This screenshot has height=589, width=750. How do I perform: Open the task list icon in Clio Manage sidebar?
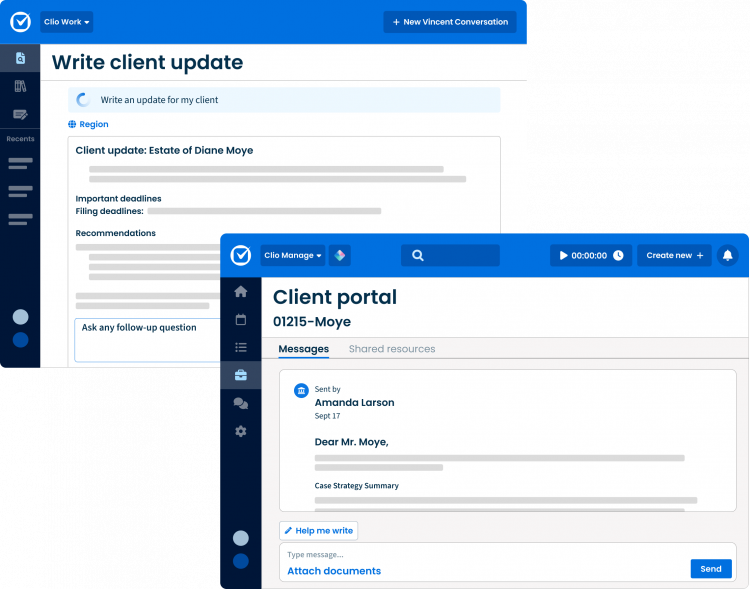coord(240,348)
